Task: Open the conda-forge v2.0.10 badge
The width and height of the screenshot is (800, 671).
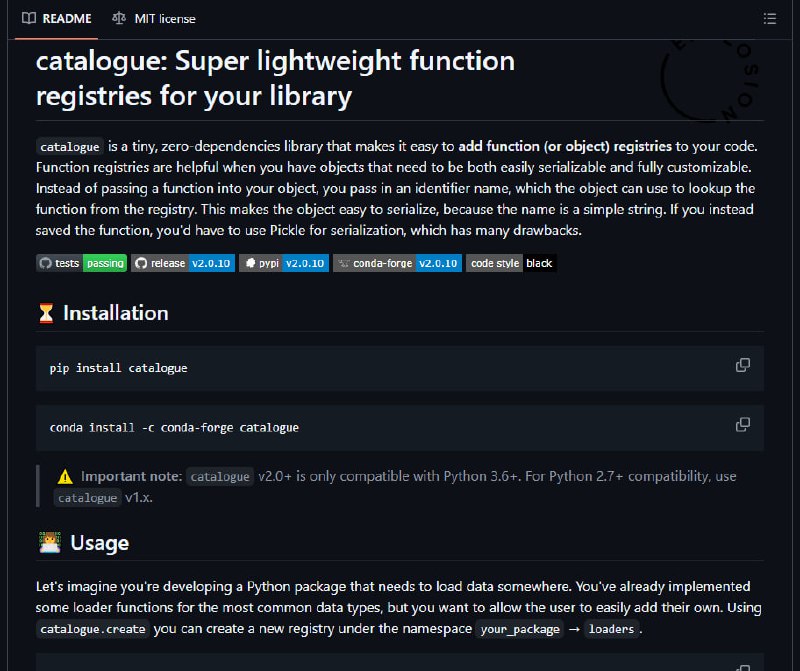Action: (397, 263)
